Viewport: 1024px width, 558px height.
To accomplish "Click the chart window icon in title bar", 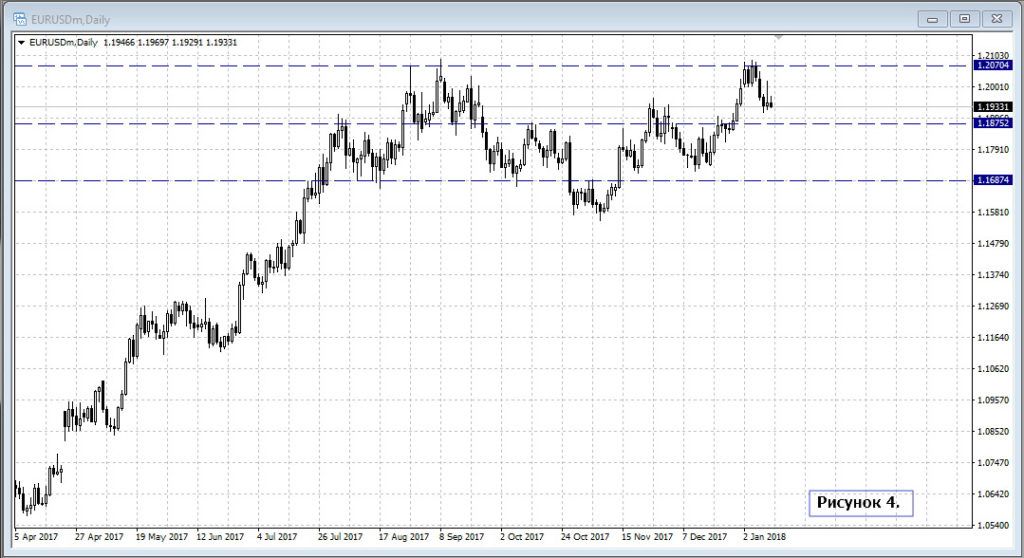I will tap(18, 17).
